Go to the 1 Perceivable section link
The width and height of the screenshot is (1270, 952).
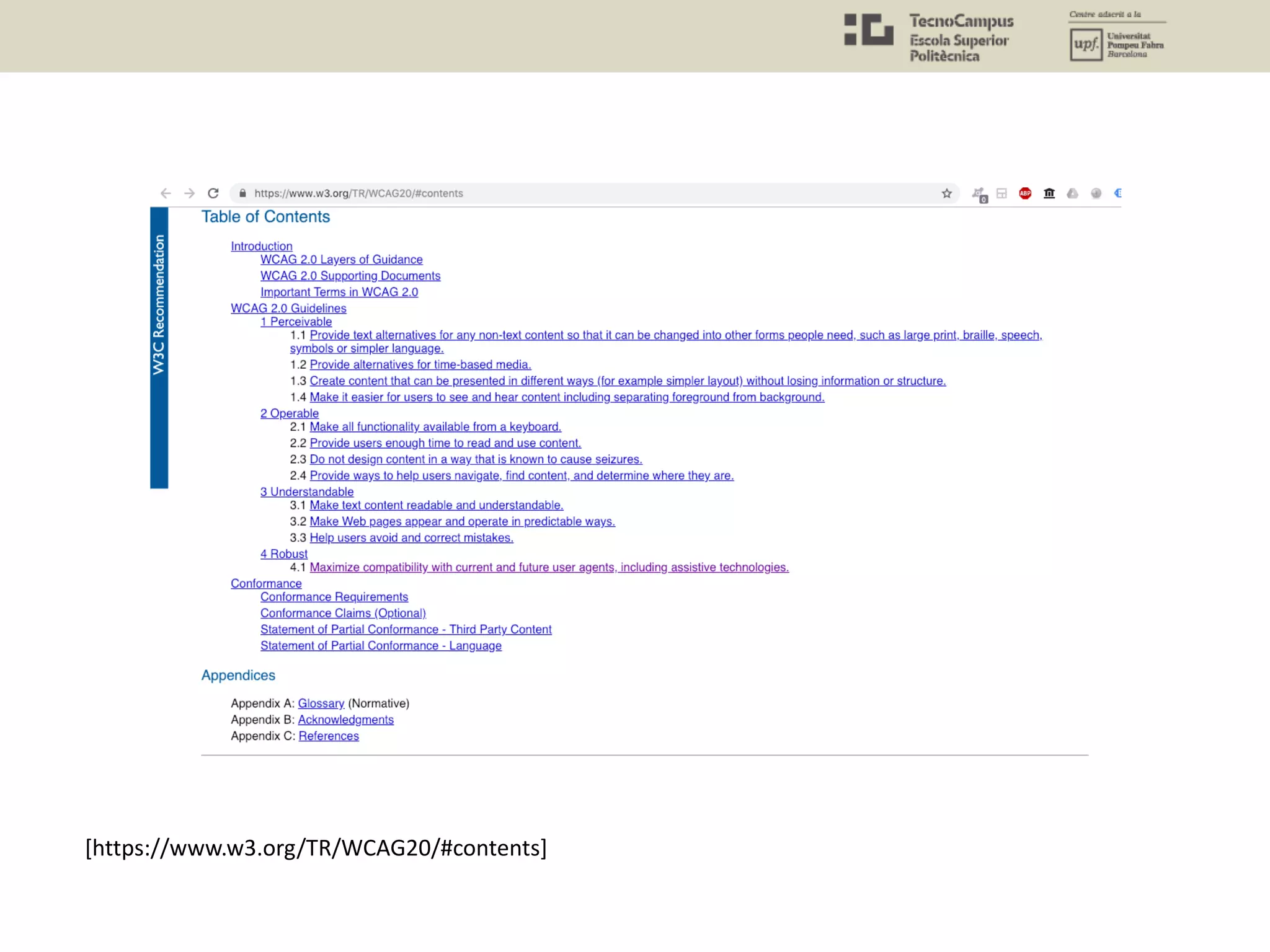point(296,322)
